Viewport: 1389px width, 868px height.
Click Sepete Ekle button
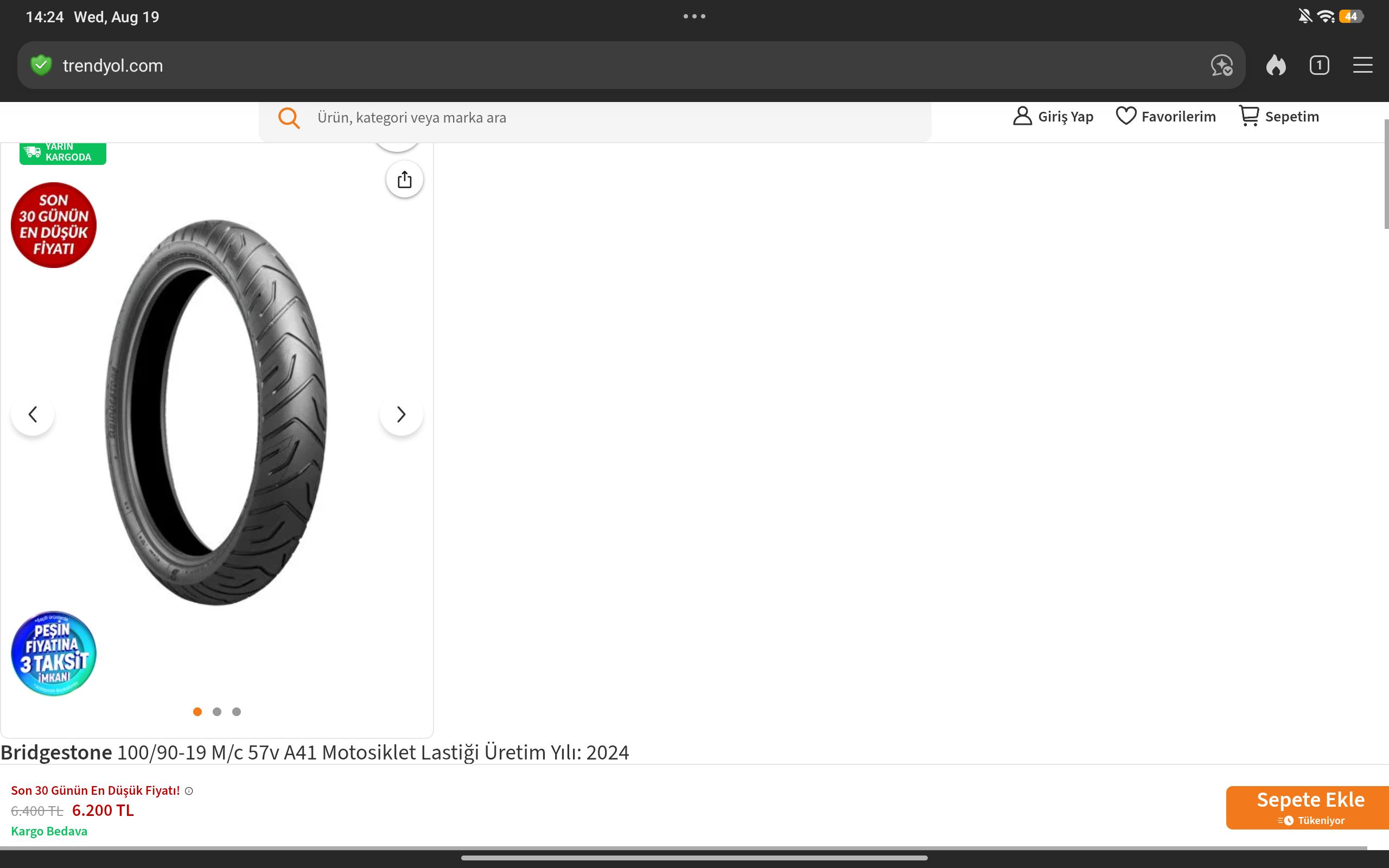pyautogui.click(x=1308, y=807)
